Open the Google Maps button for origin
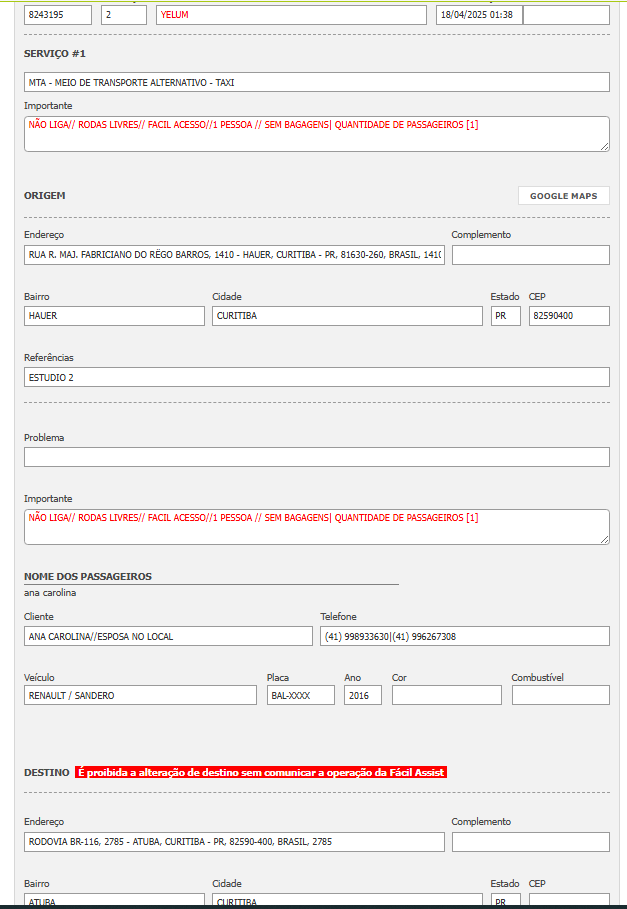This screenshot has height=909, width=627. 563,196
